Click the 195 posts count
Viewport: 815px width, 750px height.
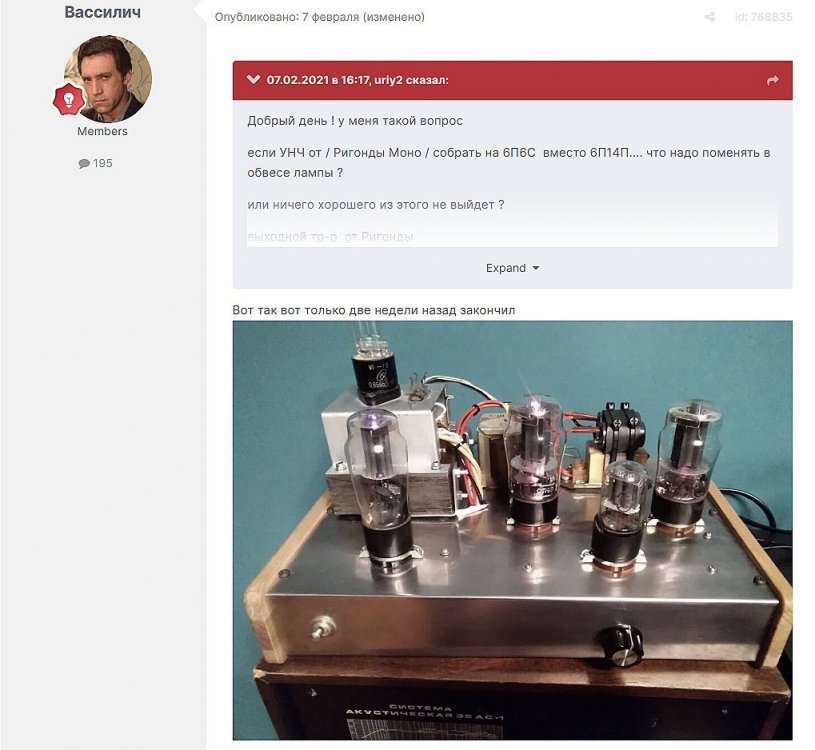102,163
